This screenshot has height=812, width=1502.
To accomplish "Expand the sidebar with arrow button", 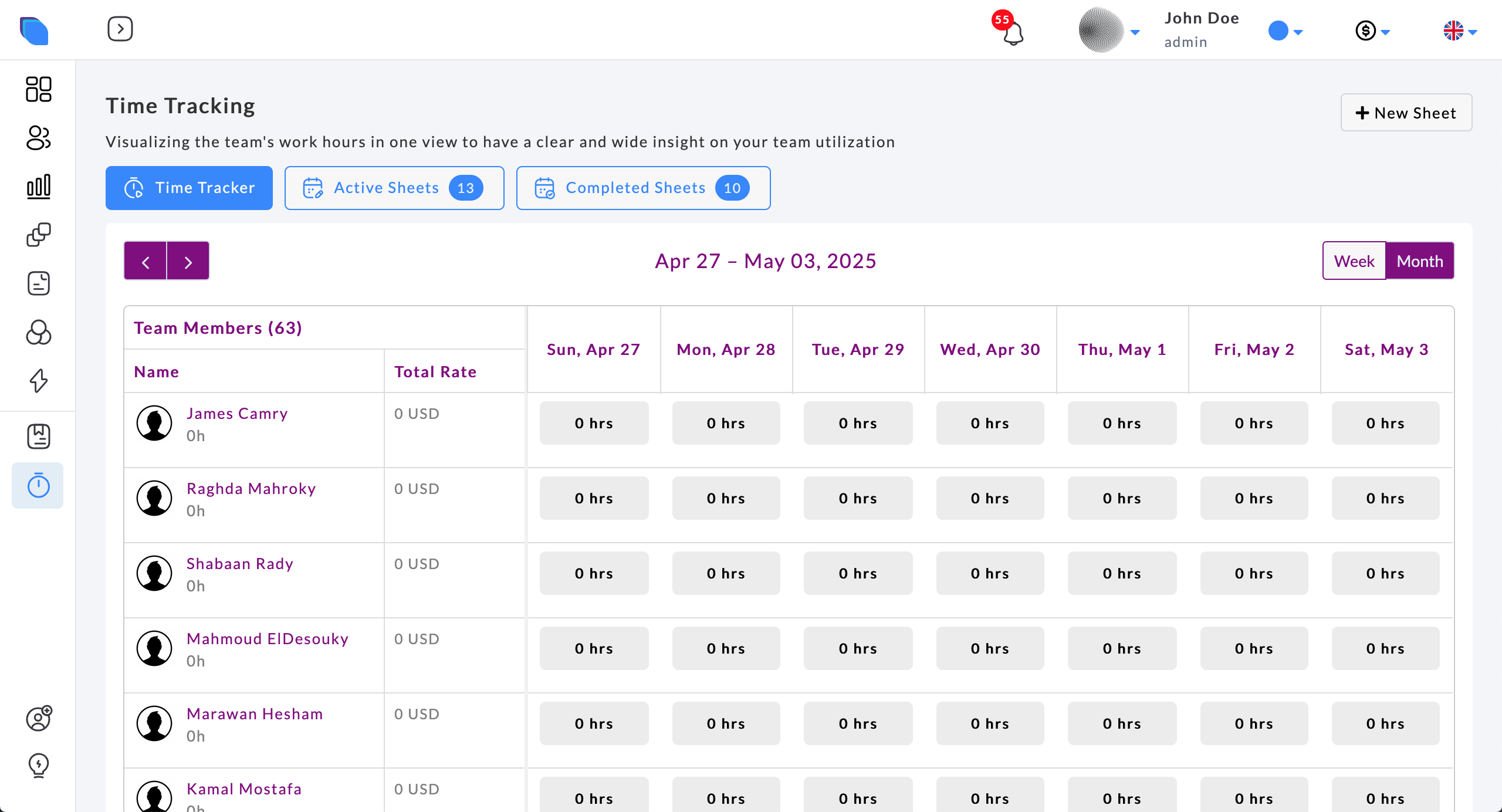I will pyautogui.click(x=120, y=29).
